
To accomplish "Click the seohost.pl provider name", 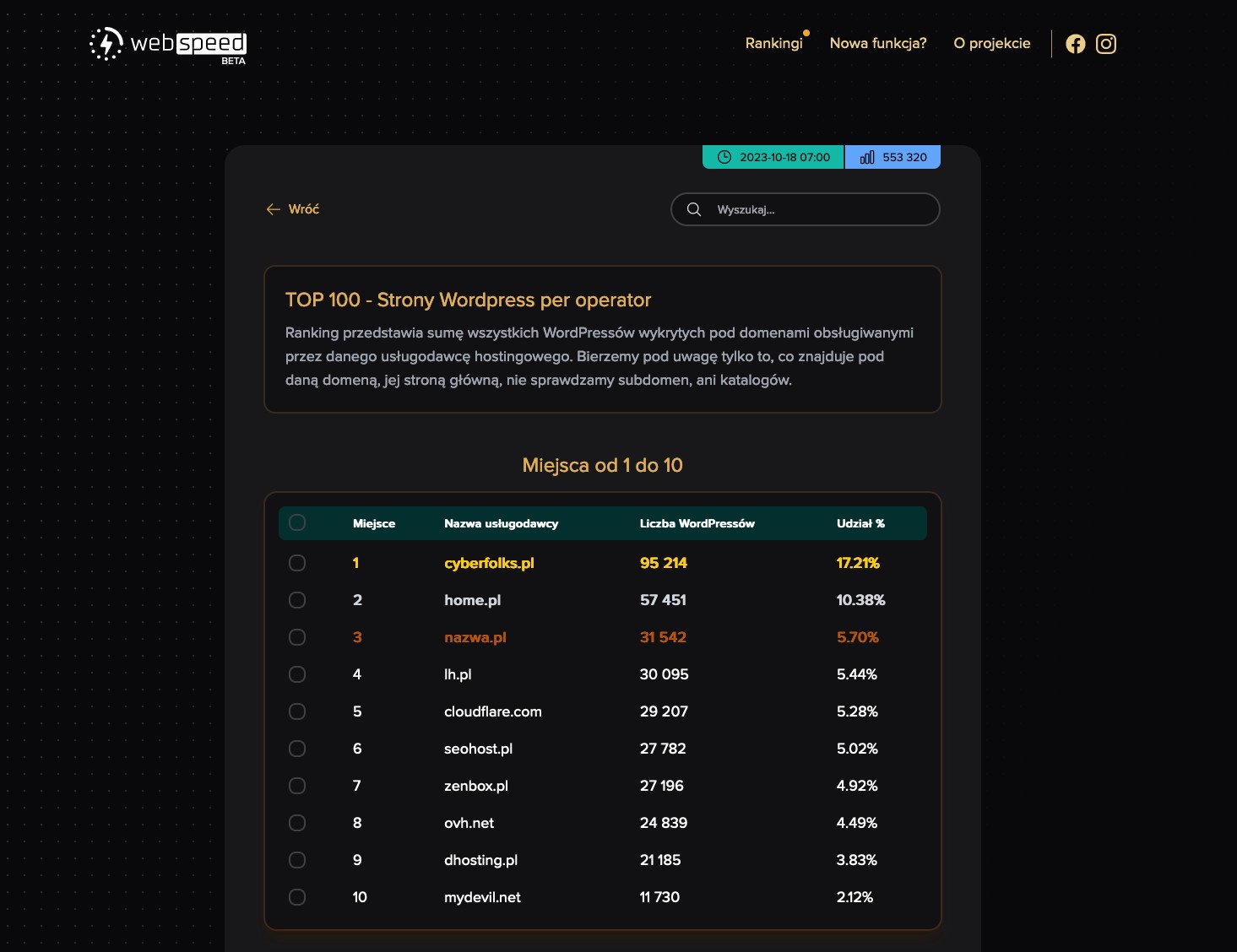I will pos(478,749).
